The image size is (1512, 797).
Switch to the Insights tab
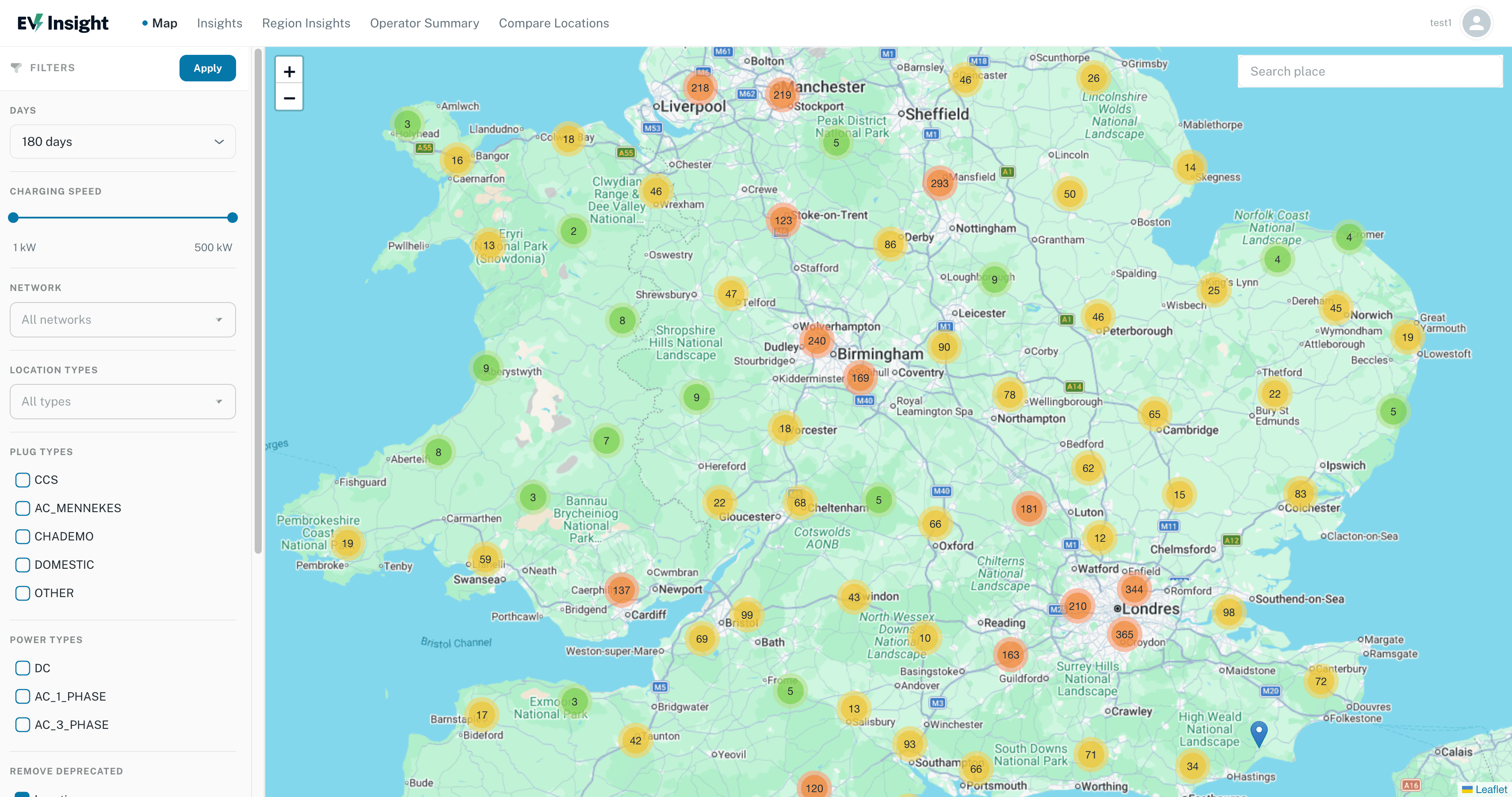(x=220, y=23)
